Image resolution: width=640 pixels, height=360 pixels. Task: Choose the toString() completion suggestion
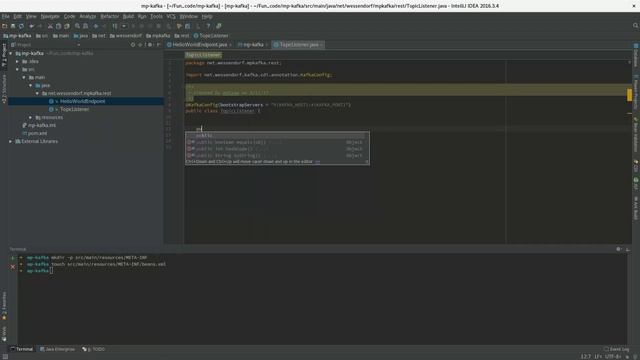tap(277, 156)
